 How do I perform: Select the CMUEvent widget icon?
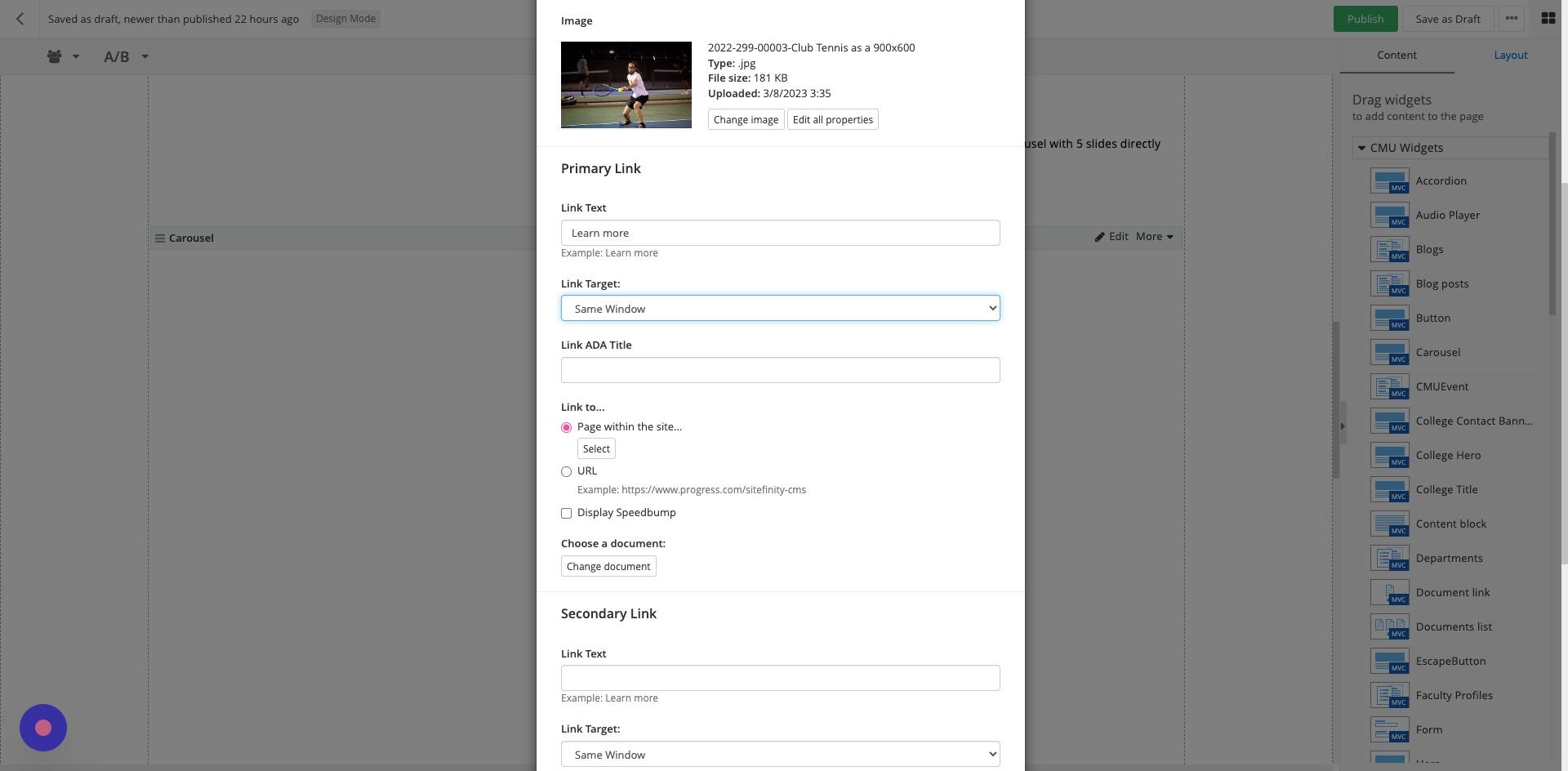click(1389, 387)
